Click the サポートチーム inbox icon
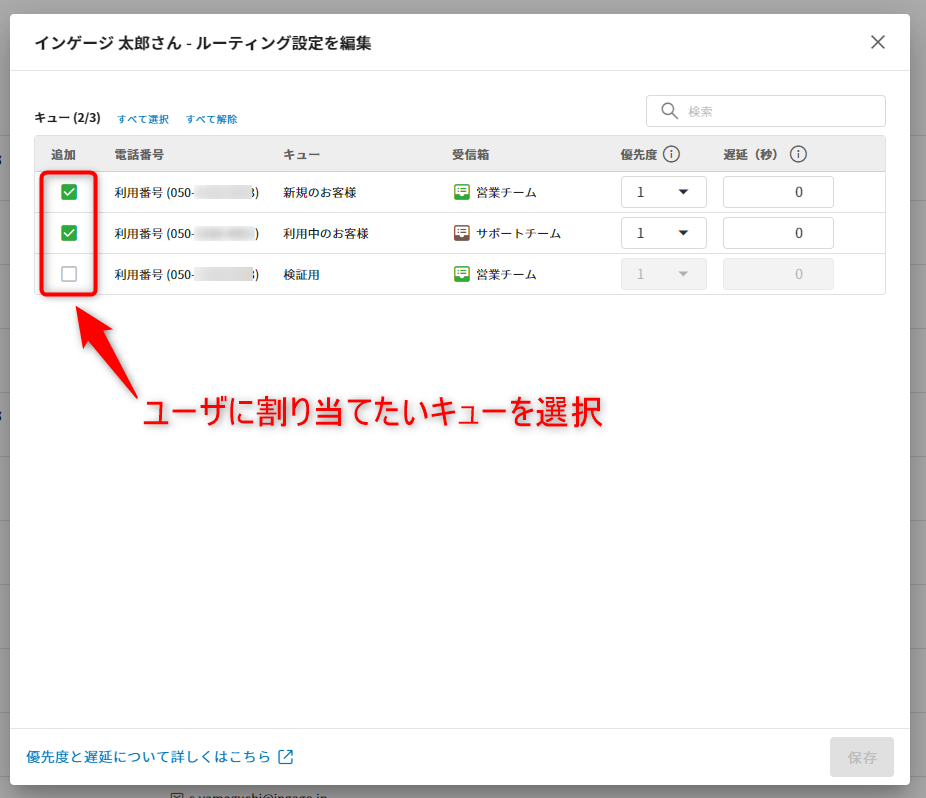This screenshot has width=926, height=798. [x=461, y=233]
